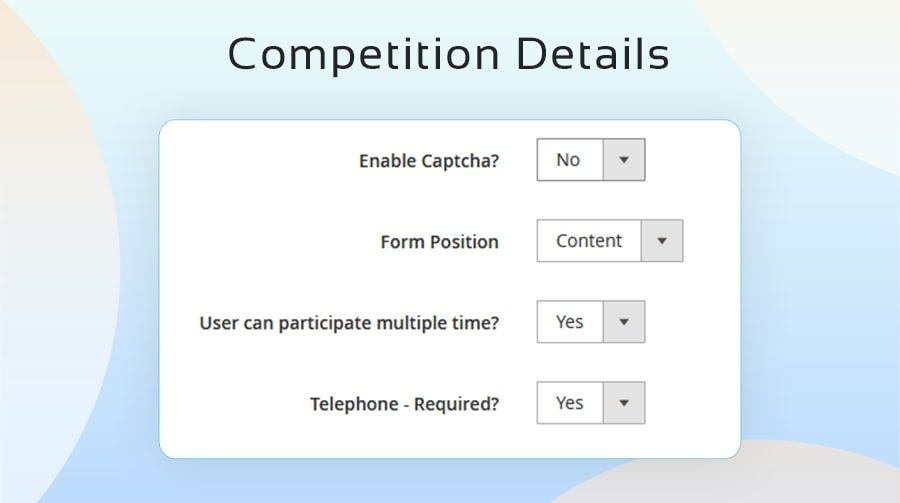Click the 'Telephone - Required?' label

pyautogui.click(x=404, y=404)
